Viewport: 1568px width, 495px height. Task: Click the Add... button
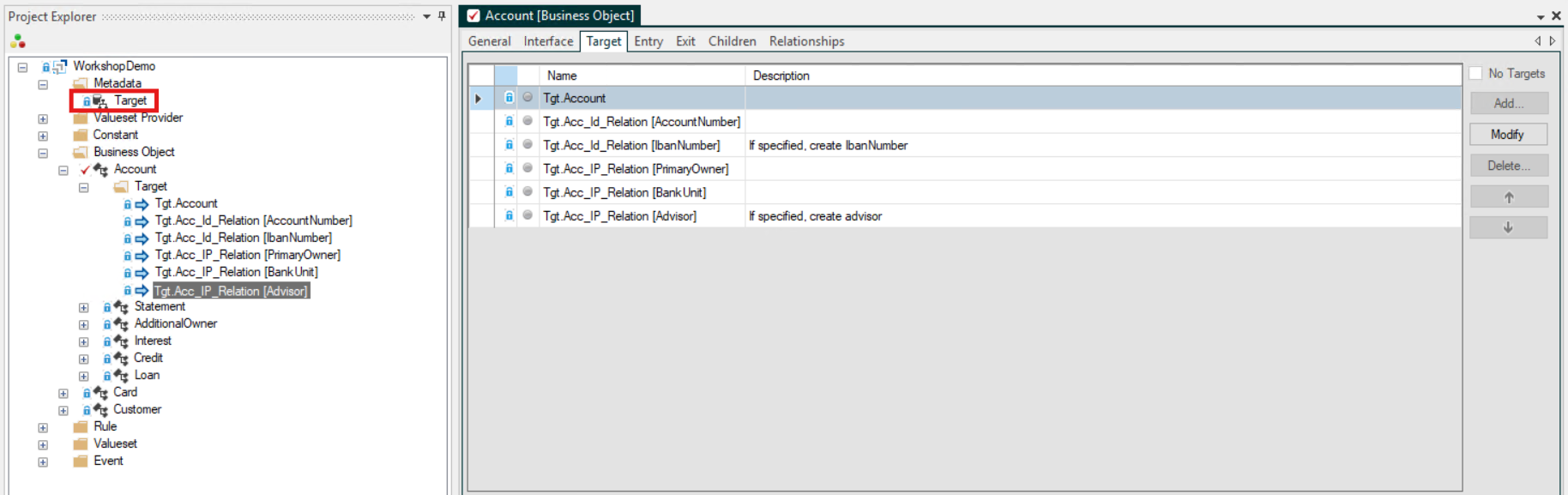[x=1509, y=103]
